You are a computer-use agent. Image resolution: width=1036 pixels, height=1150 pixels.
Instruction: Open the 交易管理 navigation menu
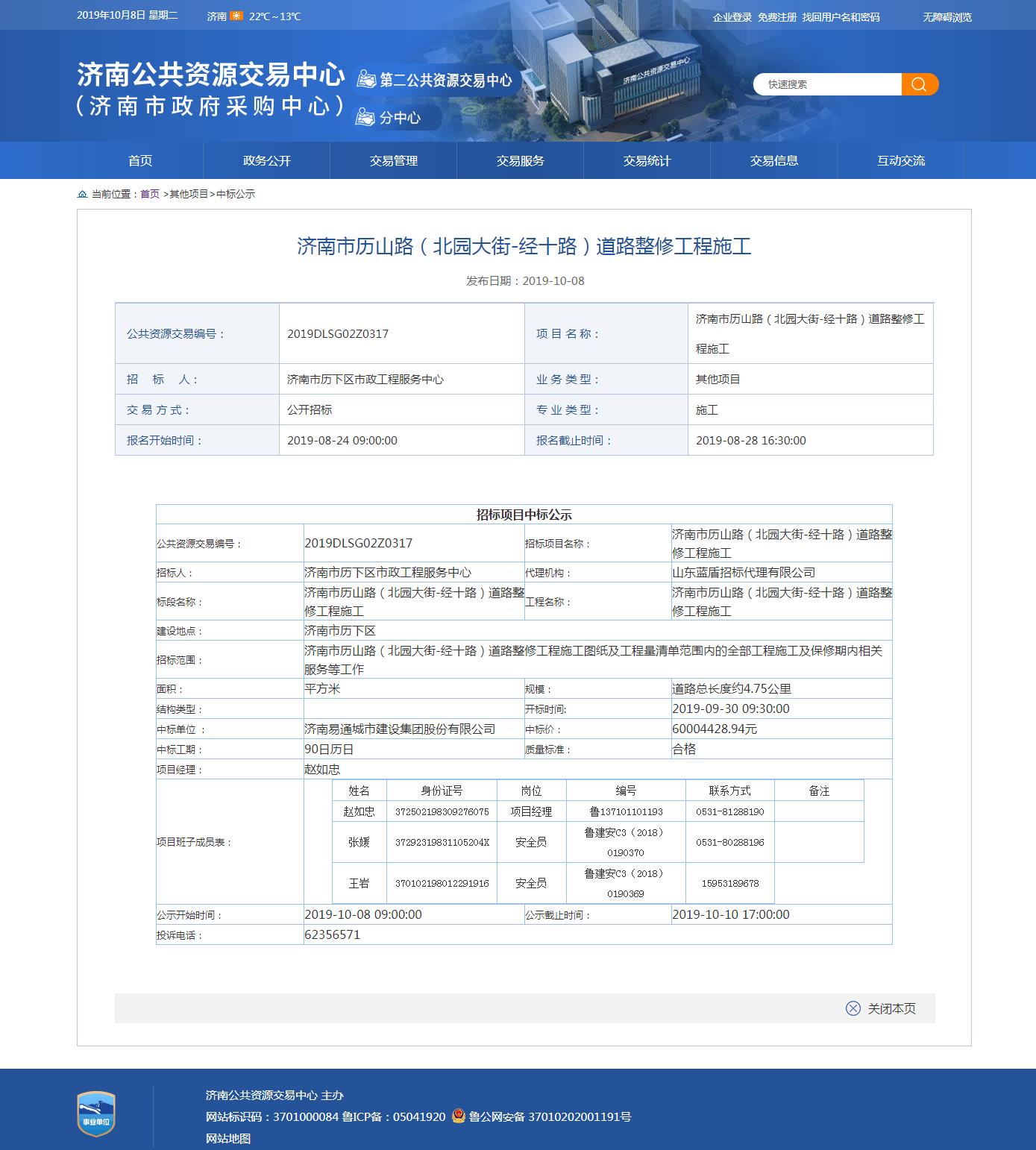click(x=394, y=160)
